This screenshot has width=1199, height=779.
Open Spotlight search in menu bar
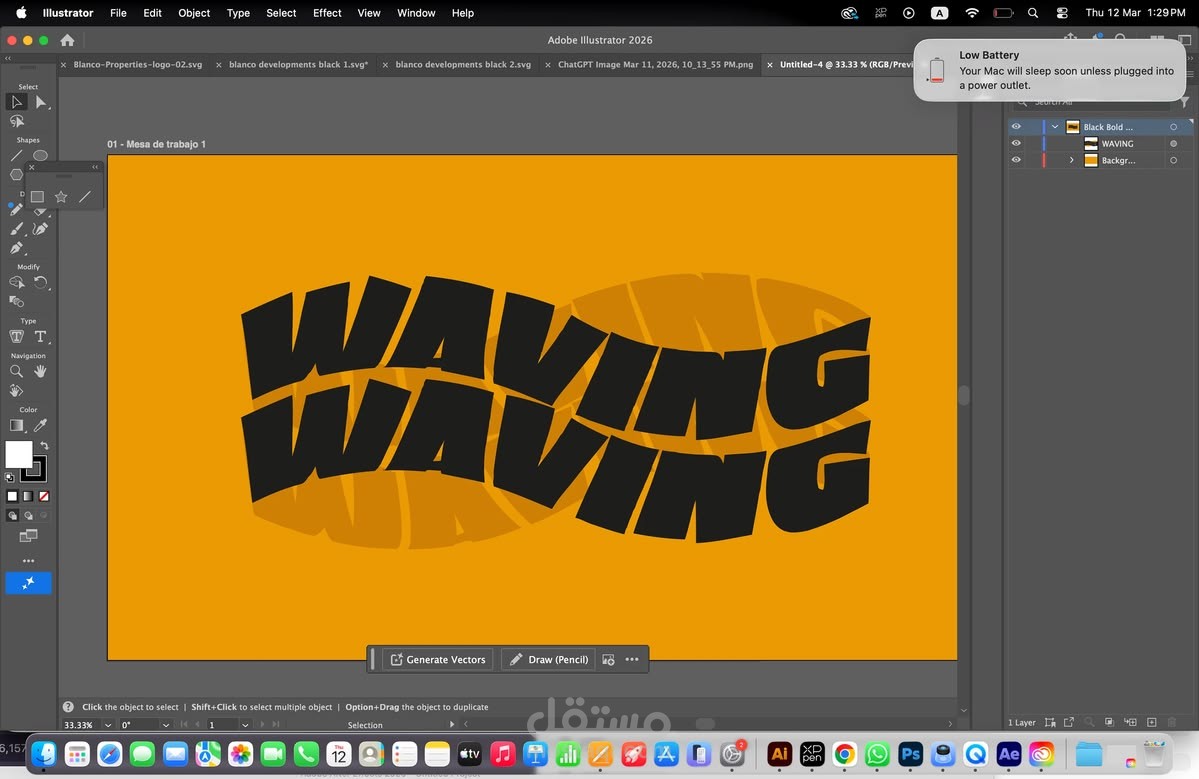tap(1033, 13)
